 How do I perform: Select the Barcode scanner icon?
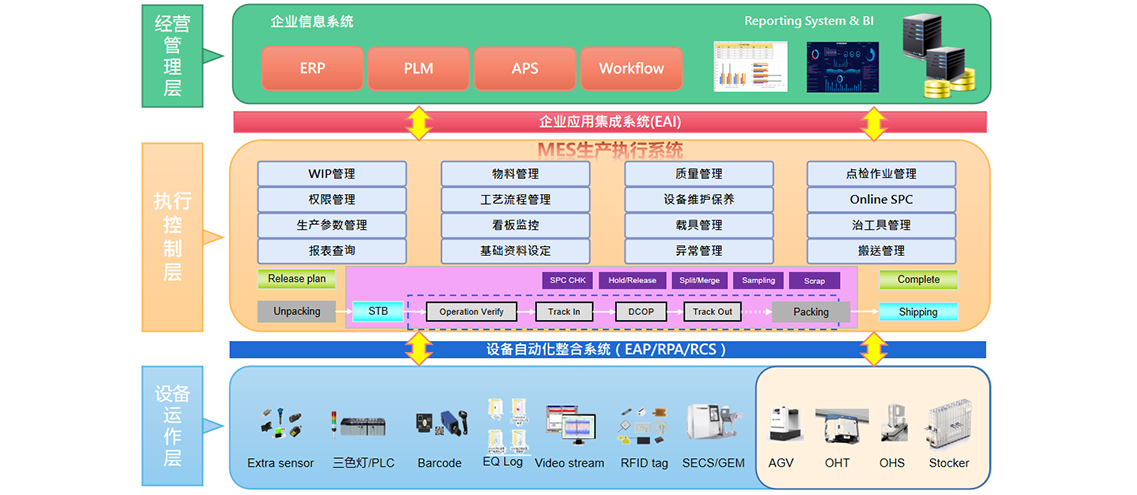tap(440, 424)
